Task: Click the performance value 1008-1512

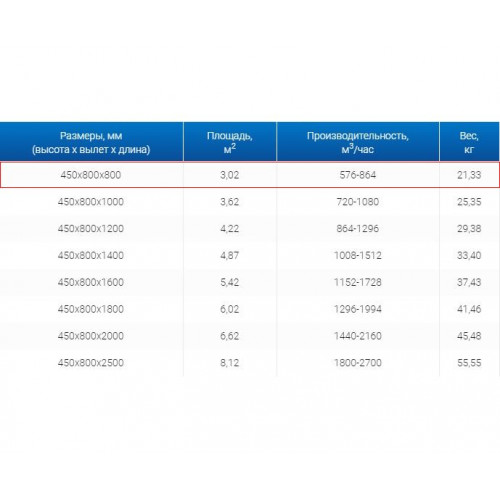Action: click(358, 255)
